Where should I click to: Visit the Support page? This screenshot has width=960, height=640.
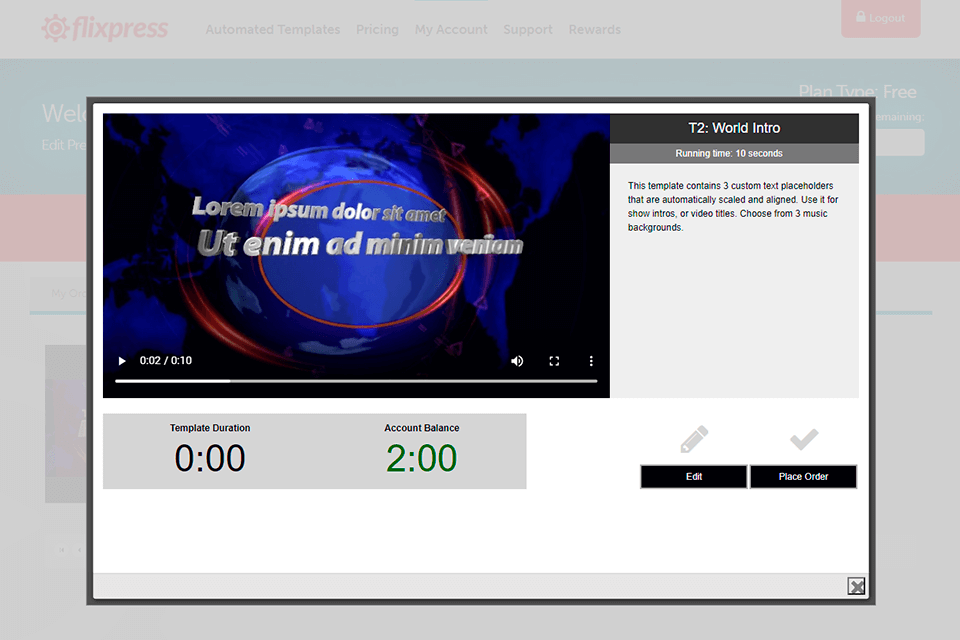[x=527, y=29]
